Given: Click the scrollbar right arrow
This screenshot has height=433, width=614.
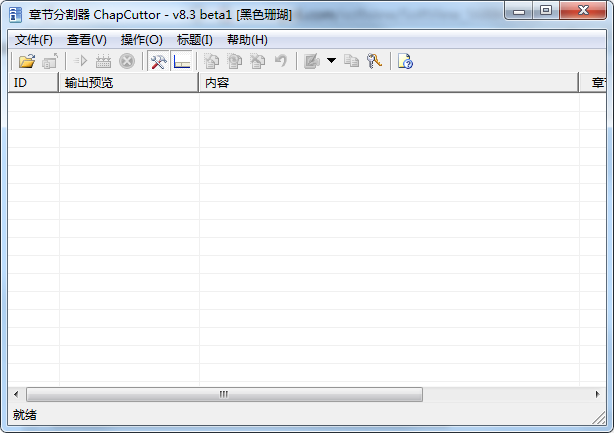Looking at the screenshot, I should pyautogui.click(x=597, y=394).
